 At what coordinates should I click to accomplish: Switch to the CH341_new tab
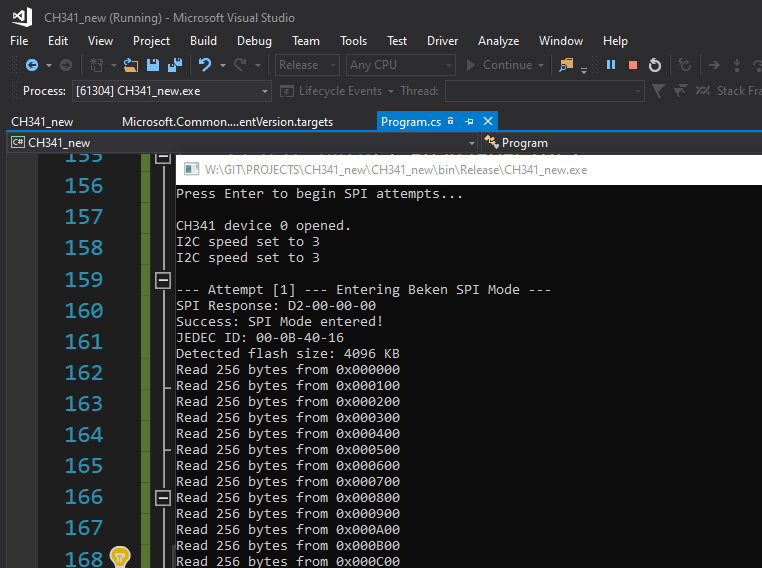pos(43,121)
